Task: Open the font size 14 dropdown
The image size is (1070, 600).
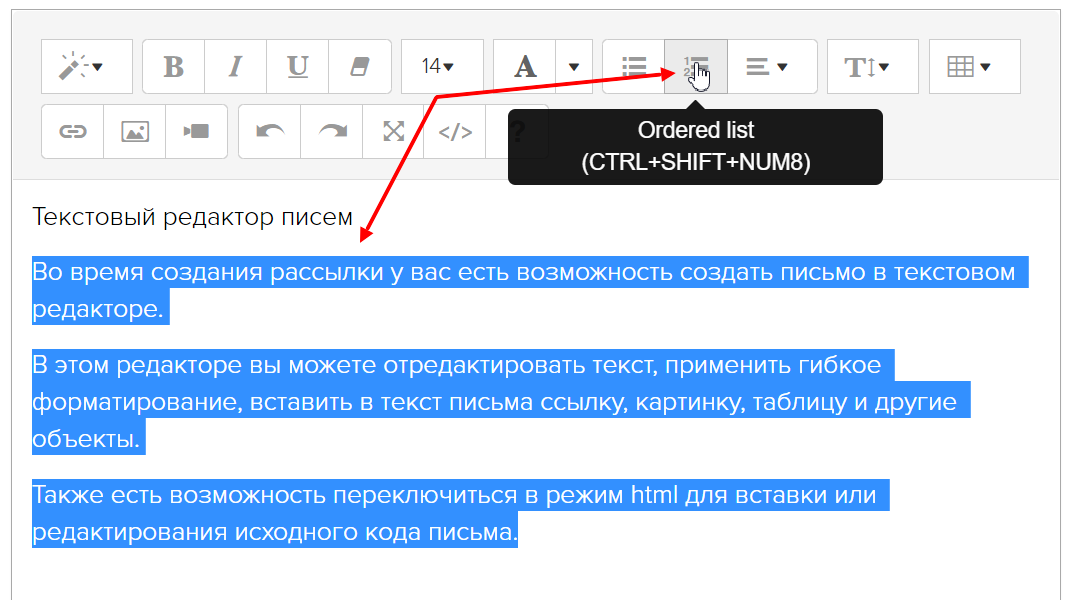Action: pos(441,67)
